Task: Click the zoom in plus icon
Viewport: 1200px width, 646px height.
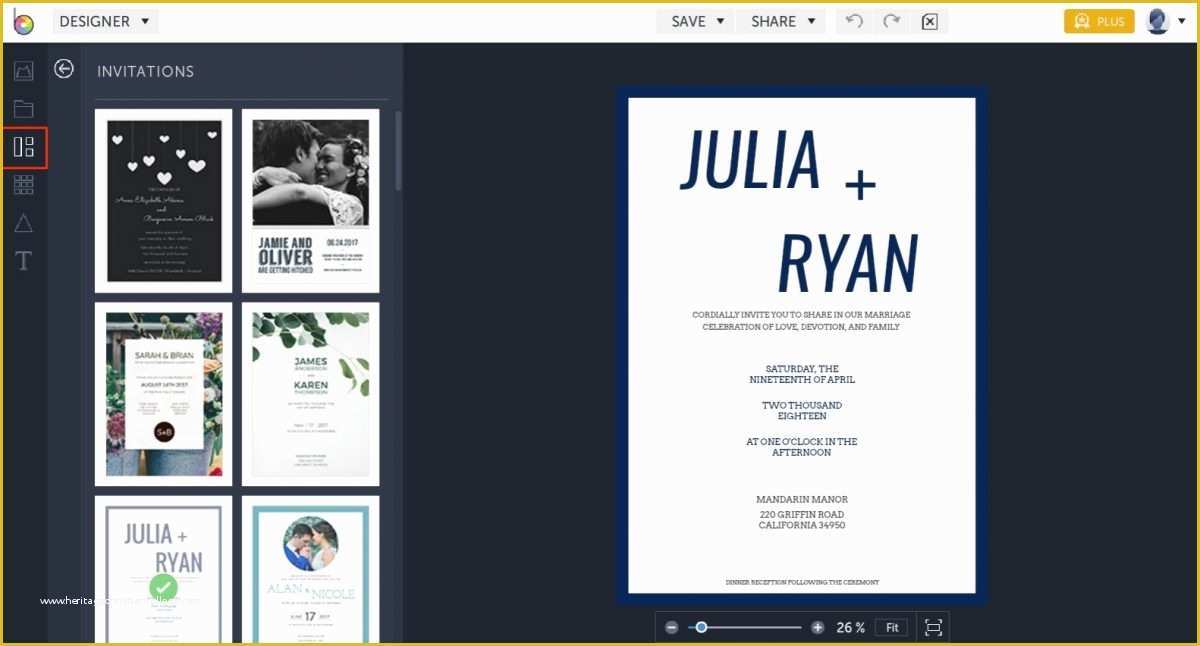Action: point(818,628)
